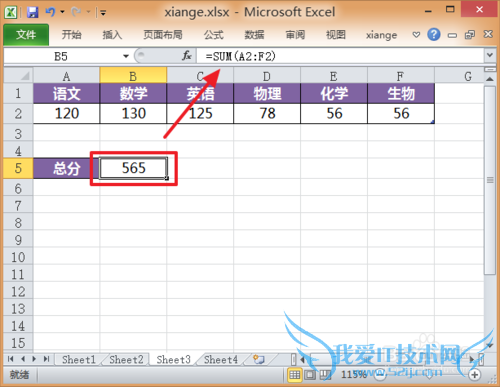
Task: Click the 化学 header cell
Action: click(x=334, y=93)
